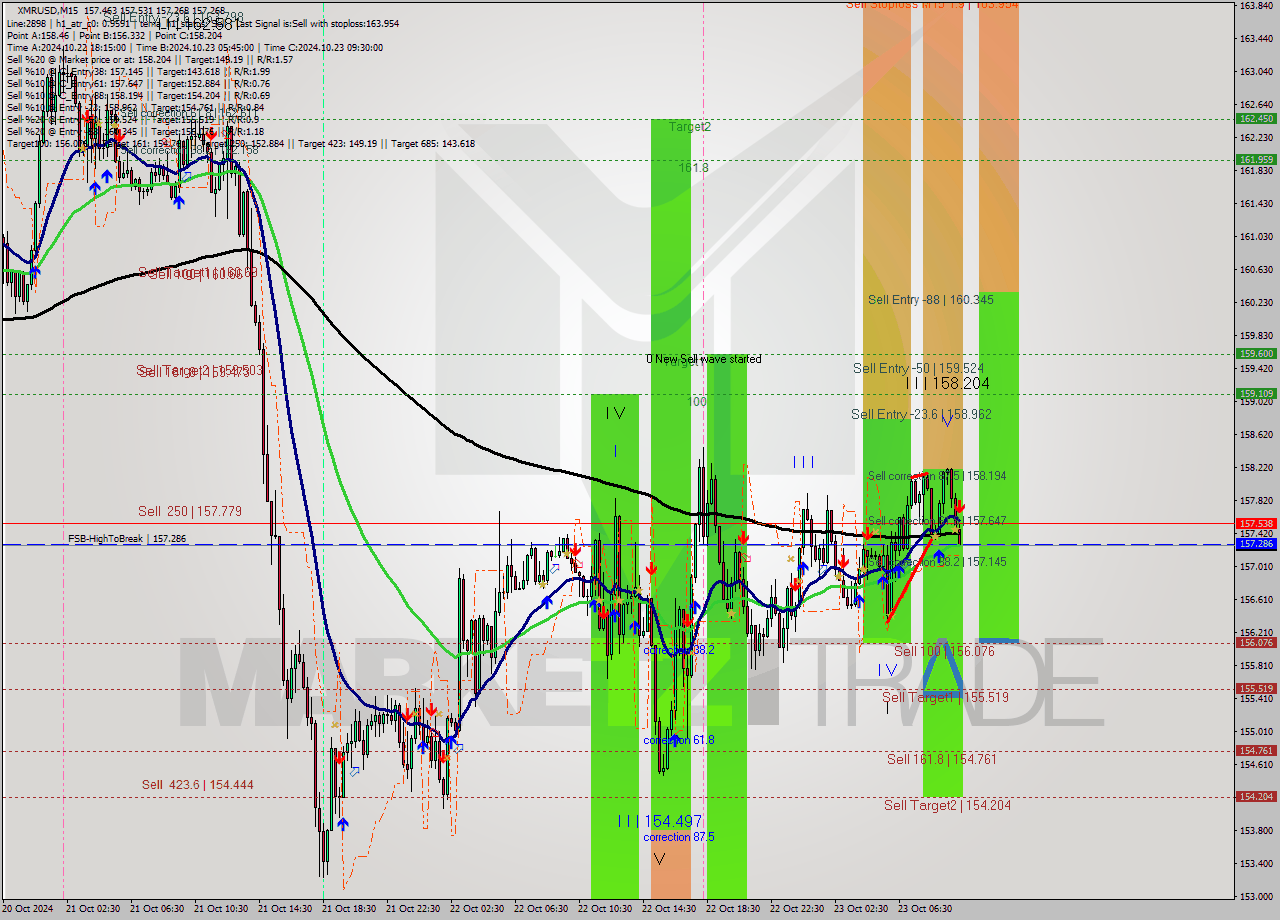Click Sell 100 | 156.076 label

coord(944,651)
